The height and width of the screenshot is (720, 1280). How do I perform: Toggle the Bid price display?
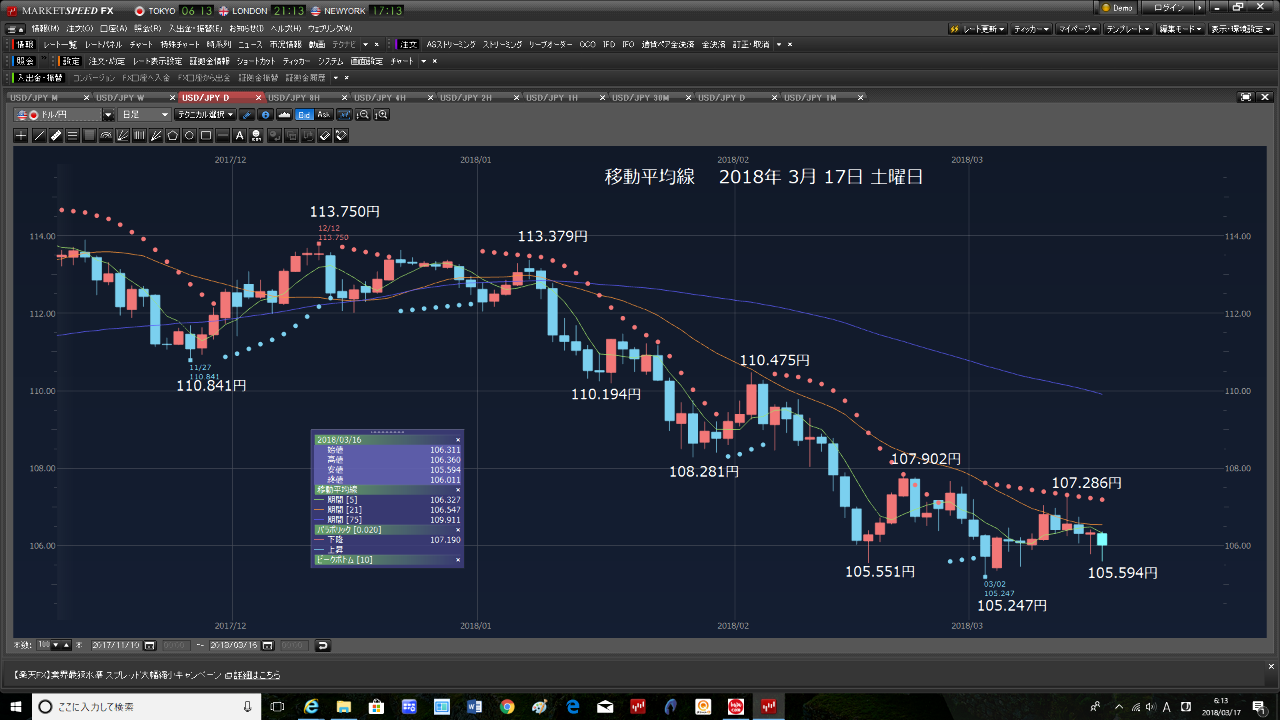(x=303, y=115)
